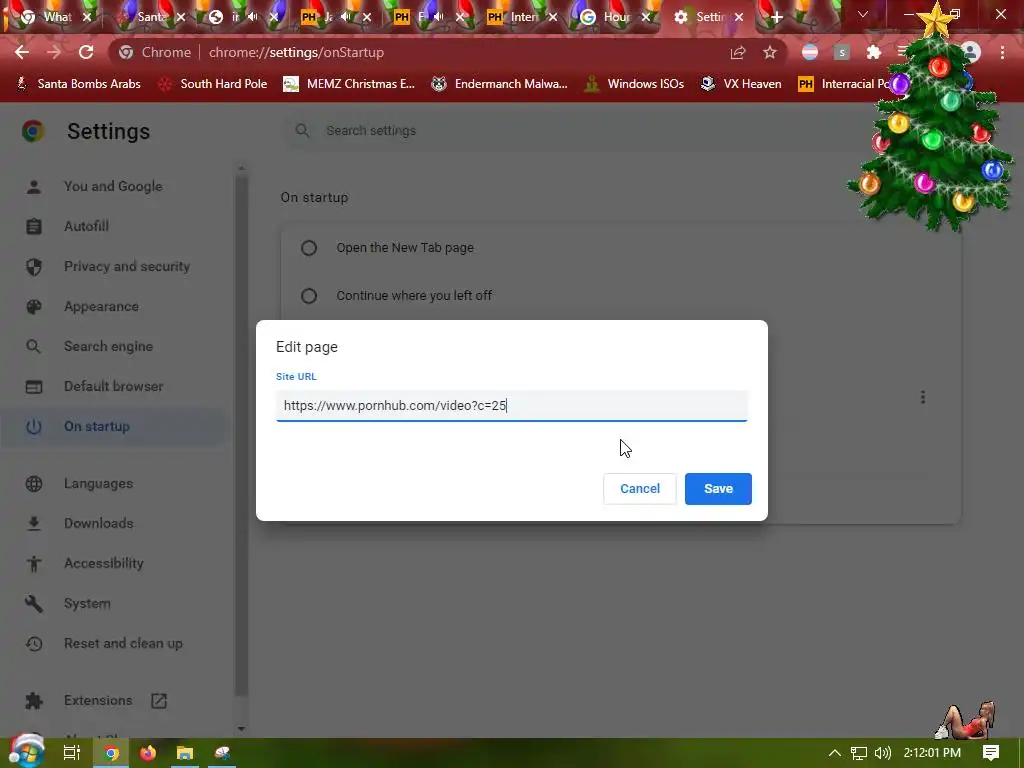Open System settings section
This screenshot has width=1024, height=768.
(x=87, y=603)
